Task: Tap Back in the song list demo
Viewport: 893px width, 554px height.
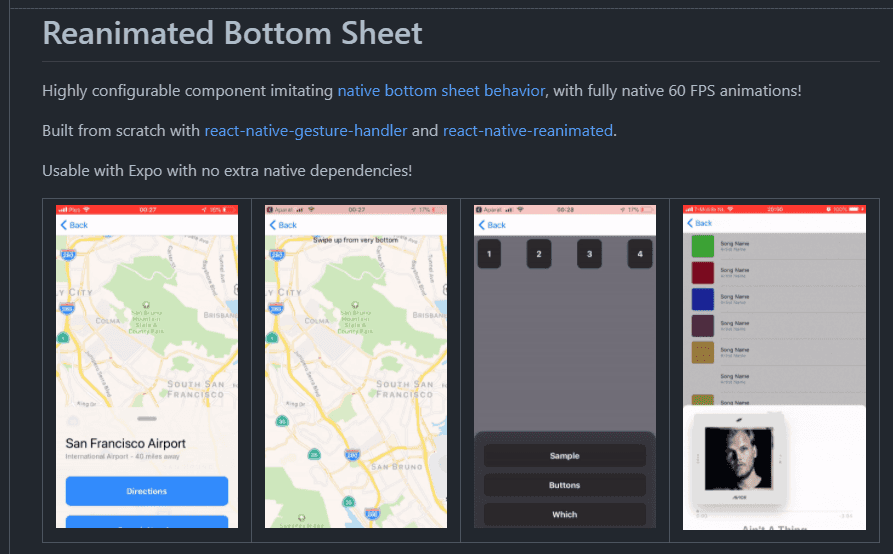Action: 699,223
